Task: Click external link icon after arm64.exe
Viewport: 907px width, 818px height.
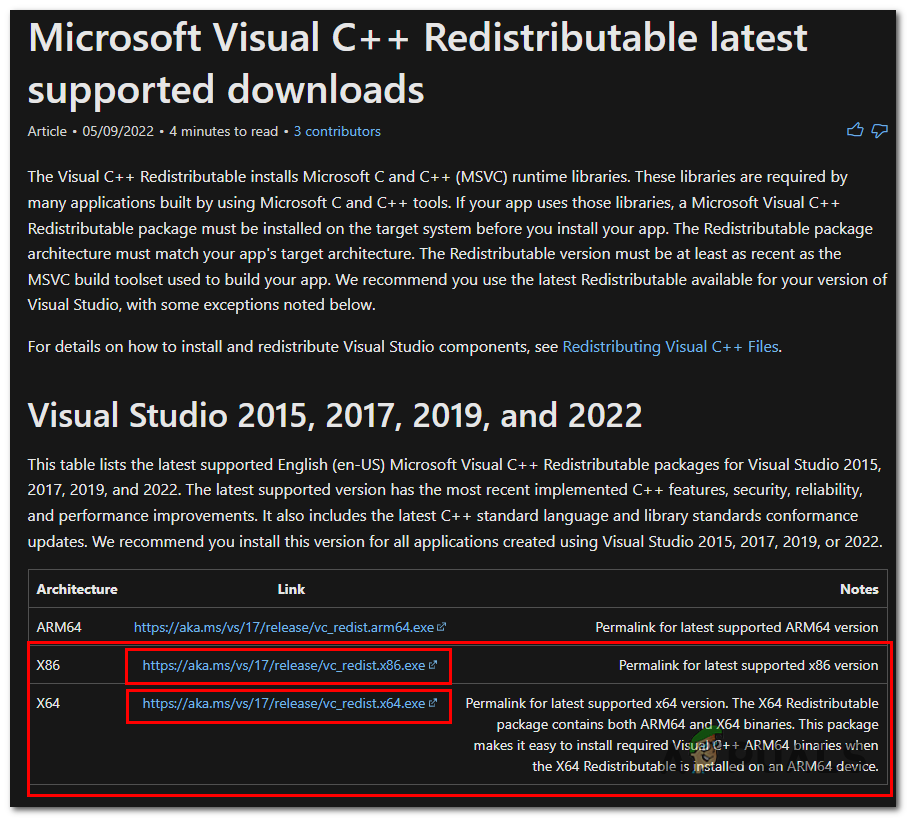Action: coord(441,627)
